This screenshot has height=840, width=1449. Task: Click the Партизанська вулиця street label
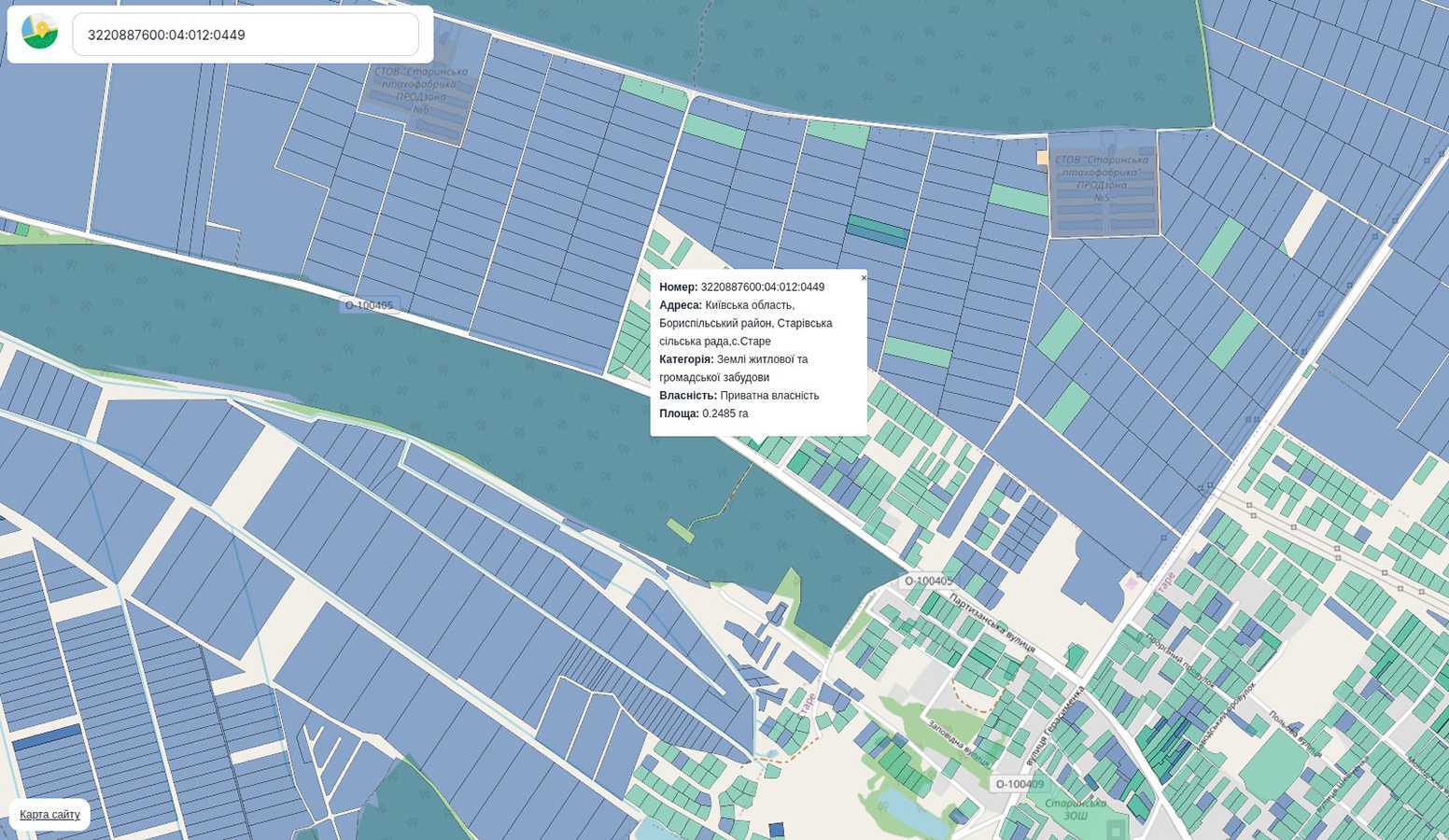[992, 623]
